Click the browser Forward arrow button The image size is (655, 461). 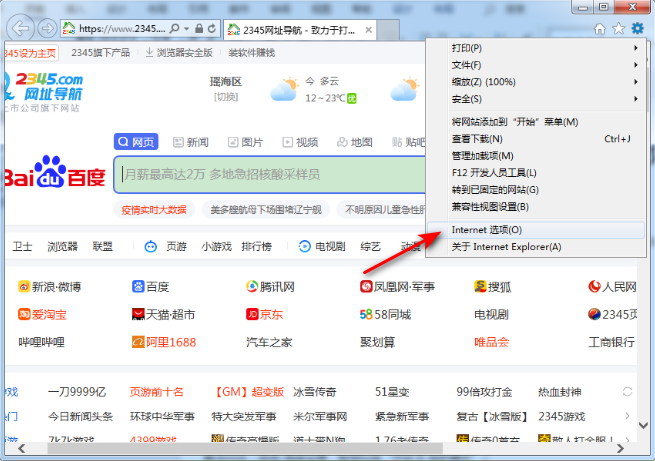coord(47,28)
